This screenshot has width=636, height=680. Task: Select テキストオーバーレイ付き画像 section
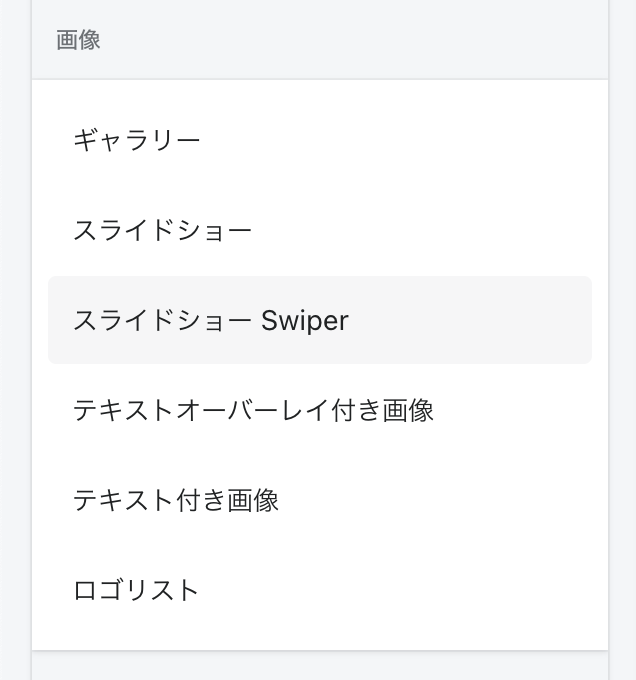click(253, 410)
